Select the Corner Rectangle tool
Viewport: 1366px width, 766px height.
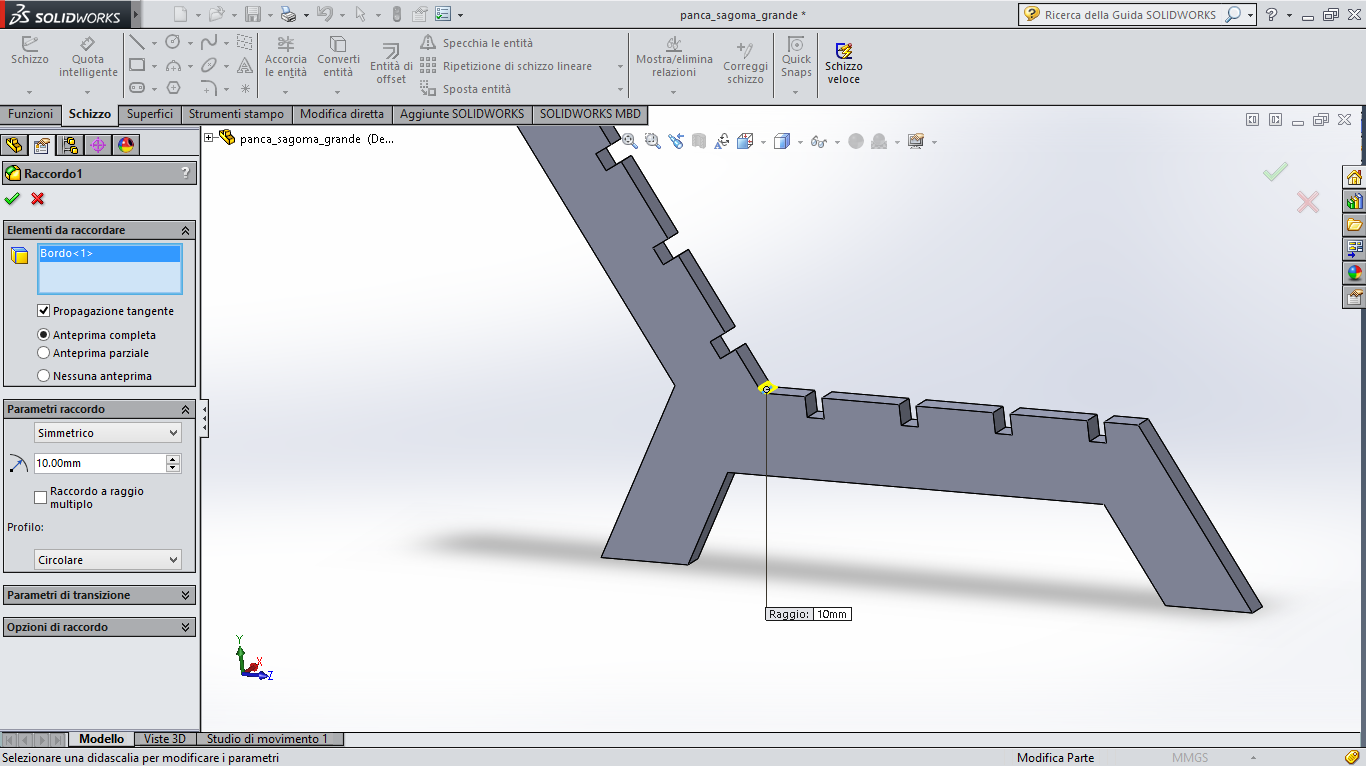(x=137, y=65)
